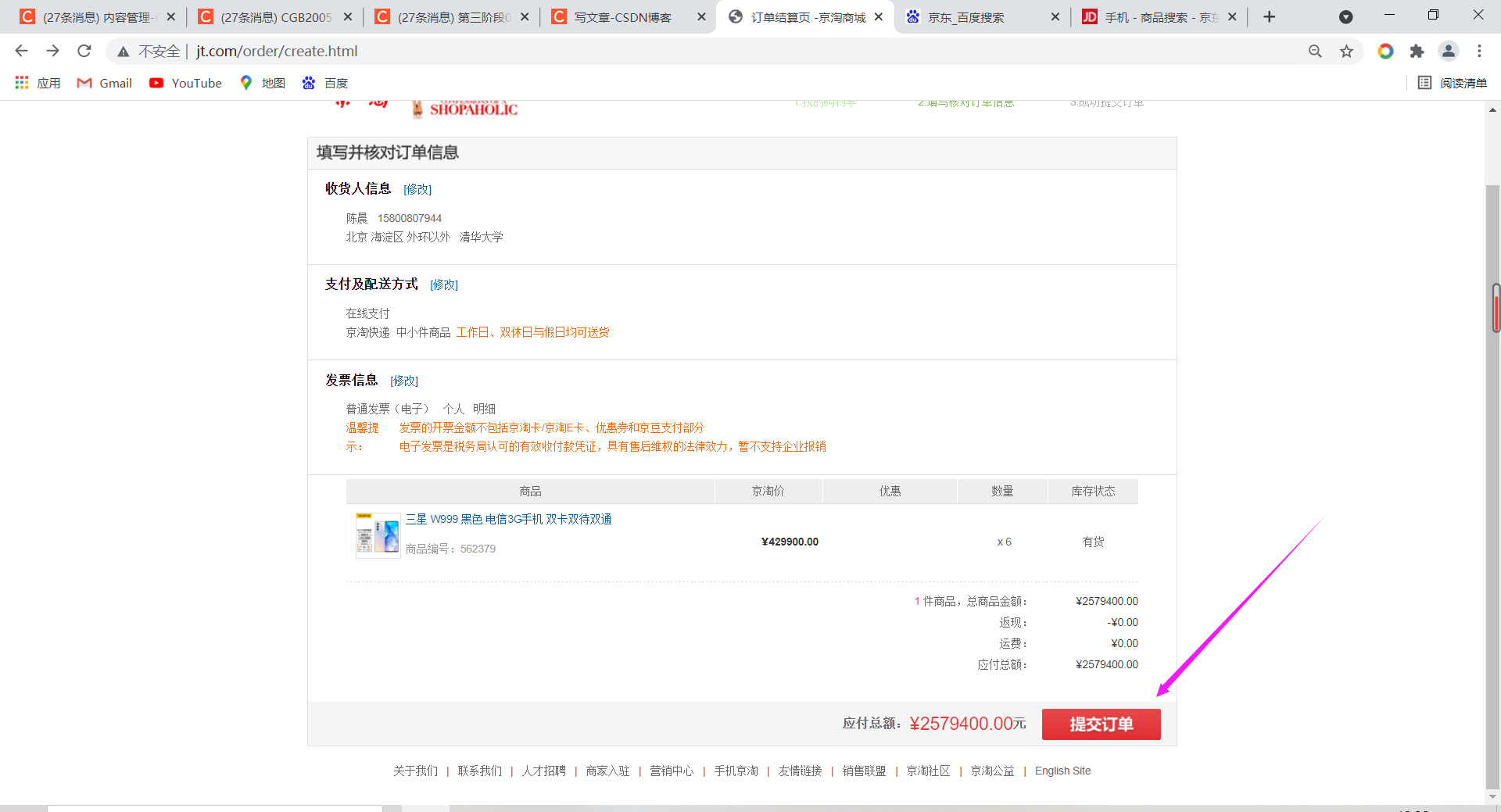Click the colorful circular extension icon

point(1385,51)
